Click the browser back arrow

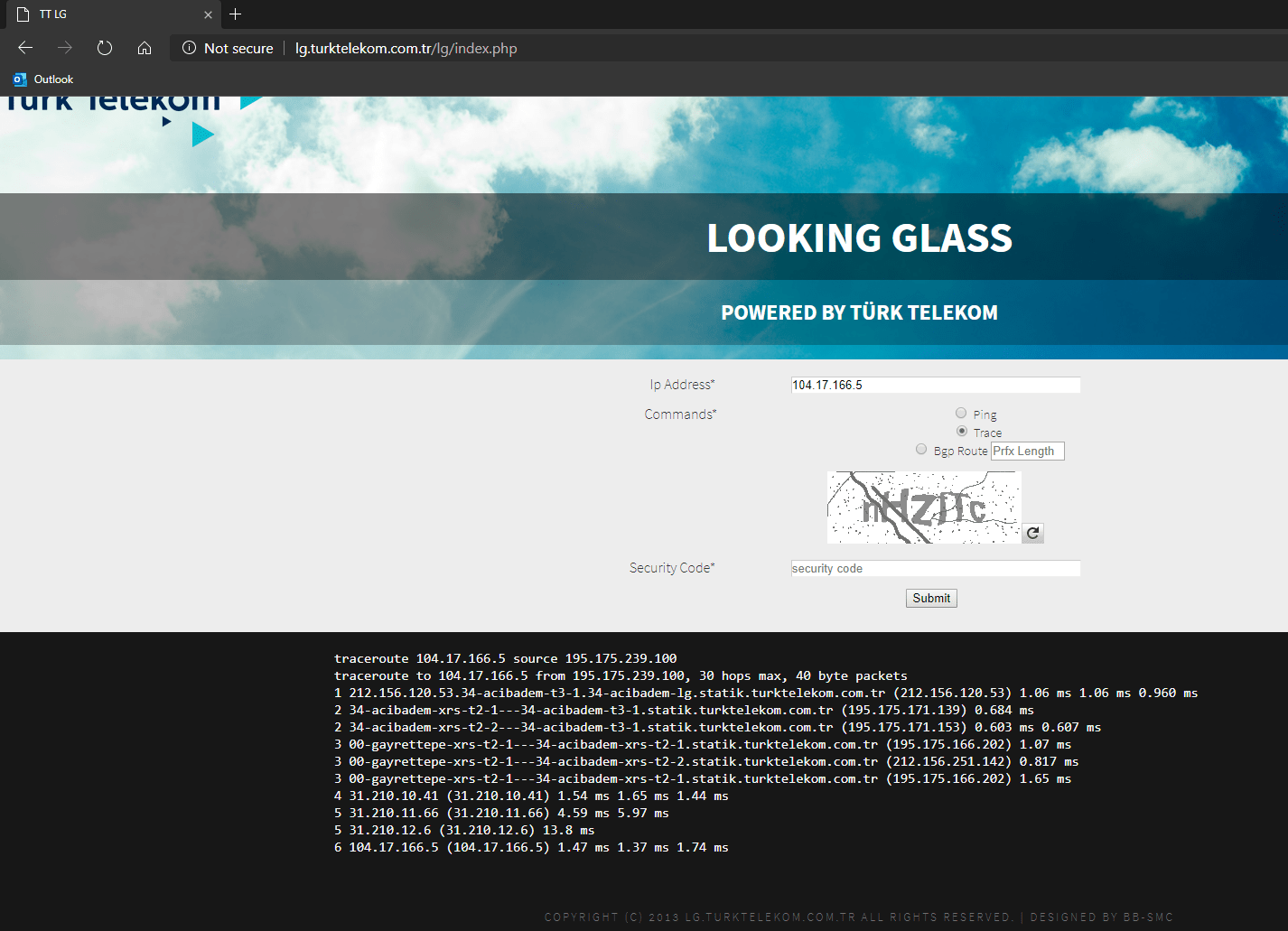click(x=25, y=48)
